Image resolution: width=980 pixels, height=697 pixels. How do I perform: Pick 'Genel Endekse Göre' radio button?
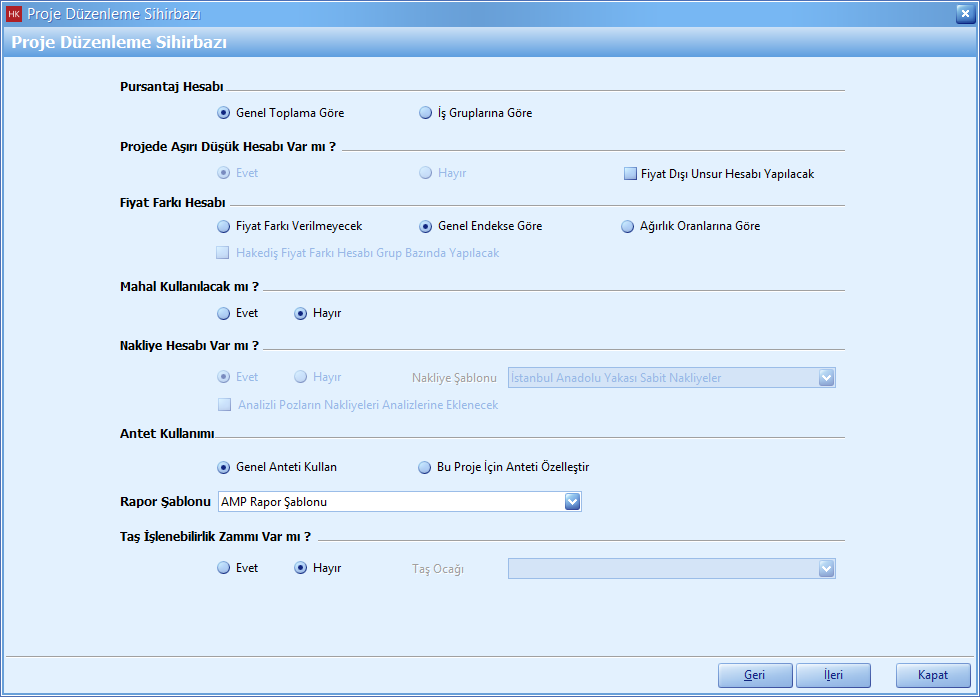pyautogui.click(x=426, y=226)
